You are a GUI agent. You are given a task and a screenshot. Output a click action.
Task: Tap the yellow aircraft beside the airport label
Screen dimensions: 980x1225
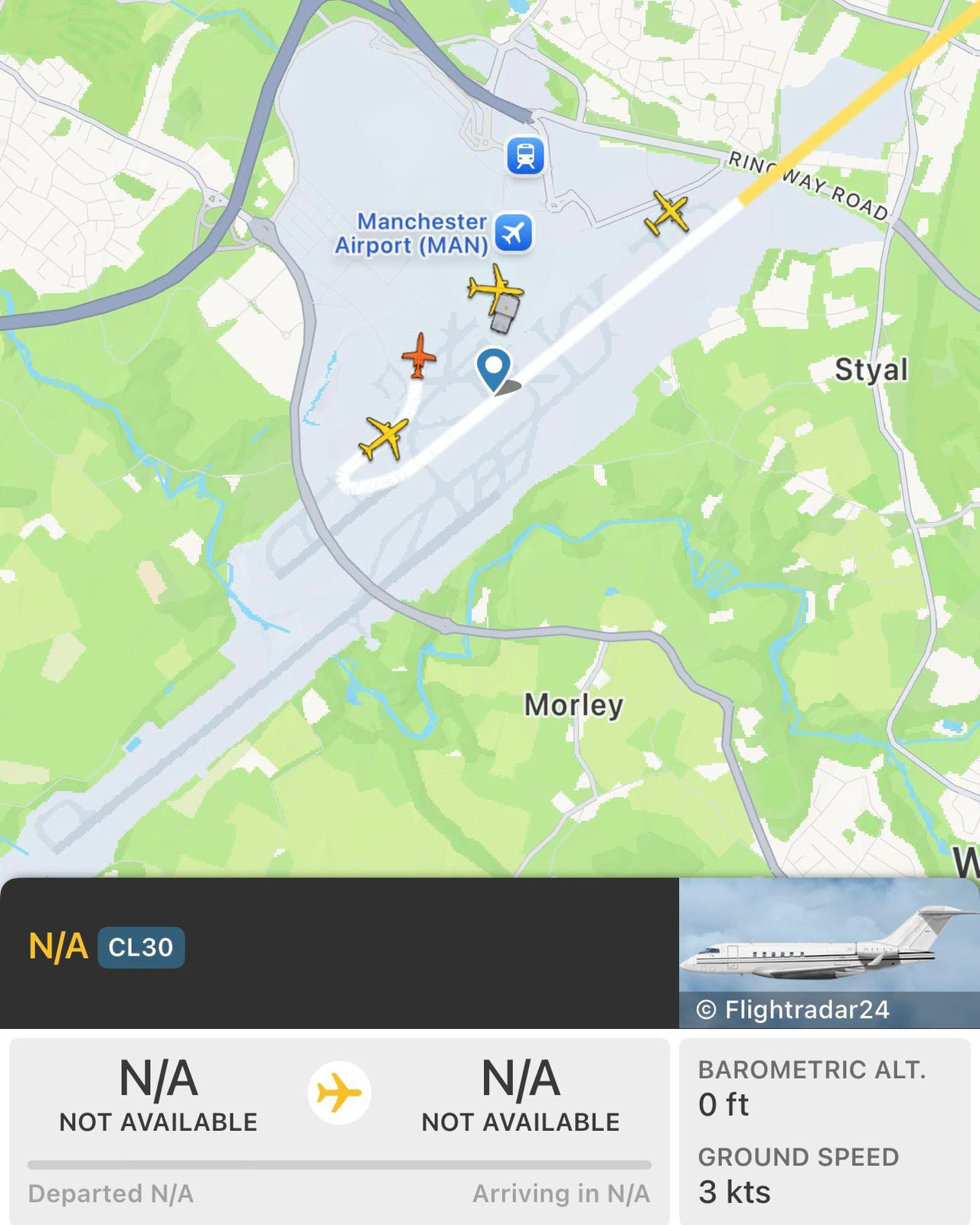tap(495, 289)
